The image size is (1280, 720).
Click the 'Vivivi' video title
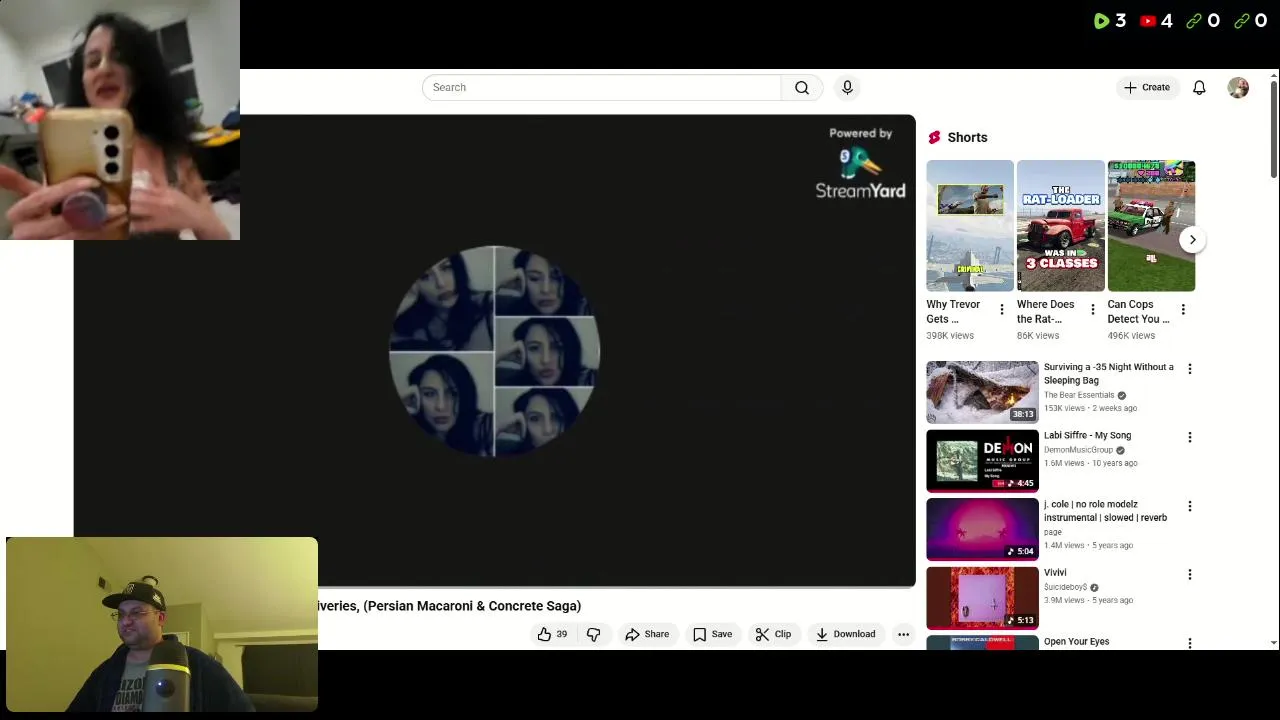[1055, 573]
